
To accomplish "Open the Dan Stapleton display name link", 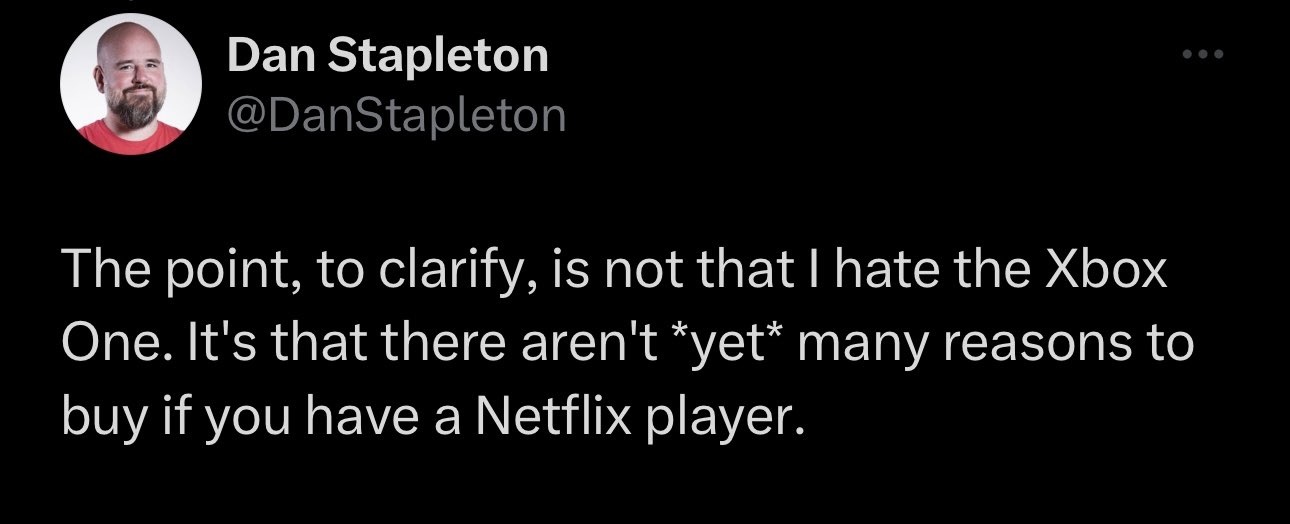I will click(388, 55).
